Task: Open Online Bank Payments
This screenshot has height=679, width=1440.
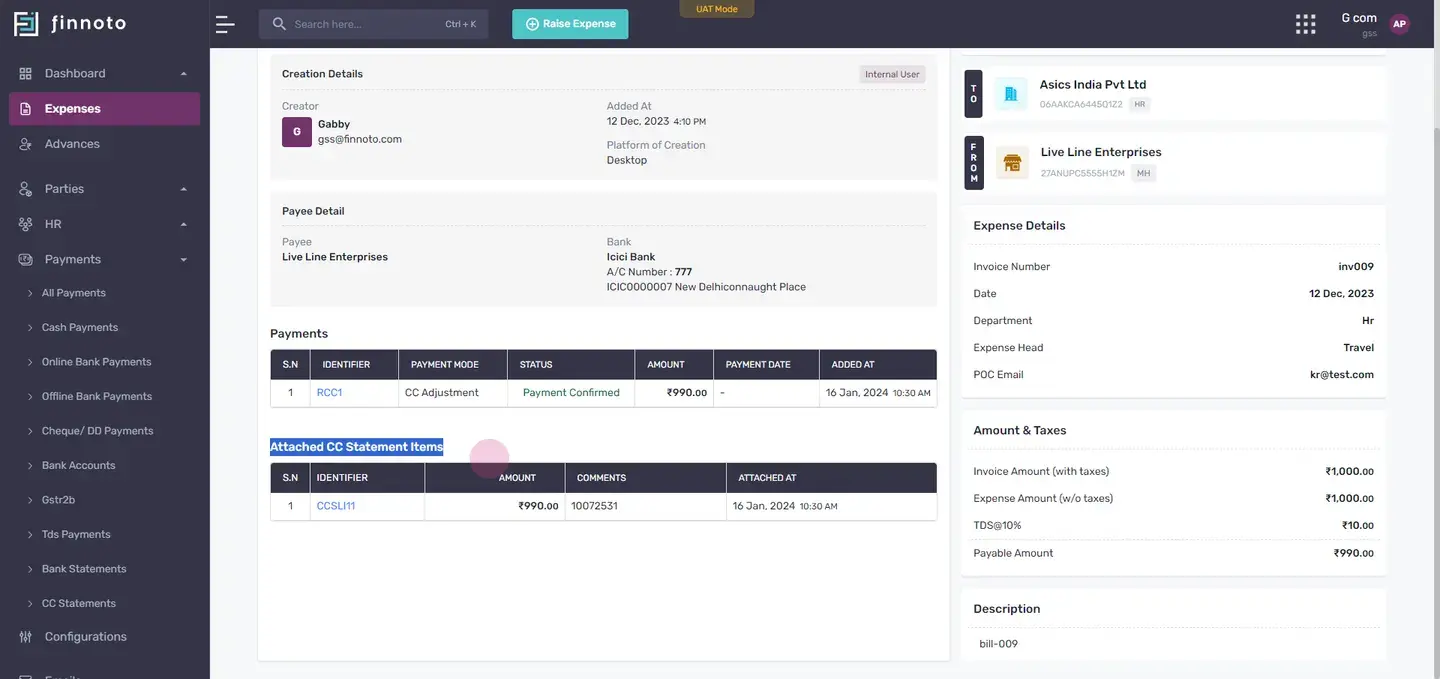Action: (97, 362)
